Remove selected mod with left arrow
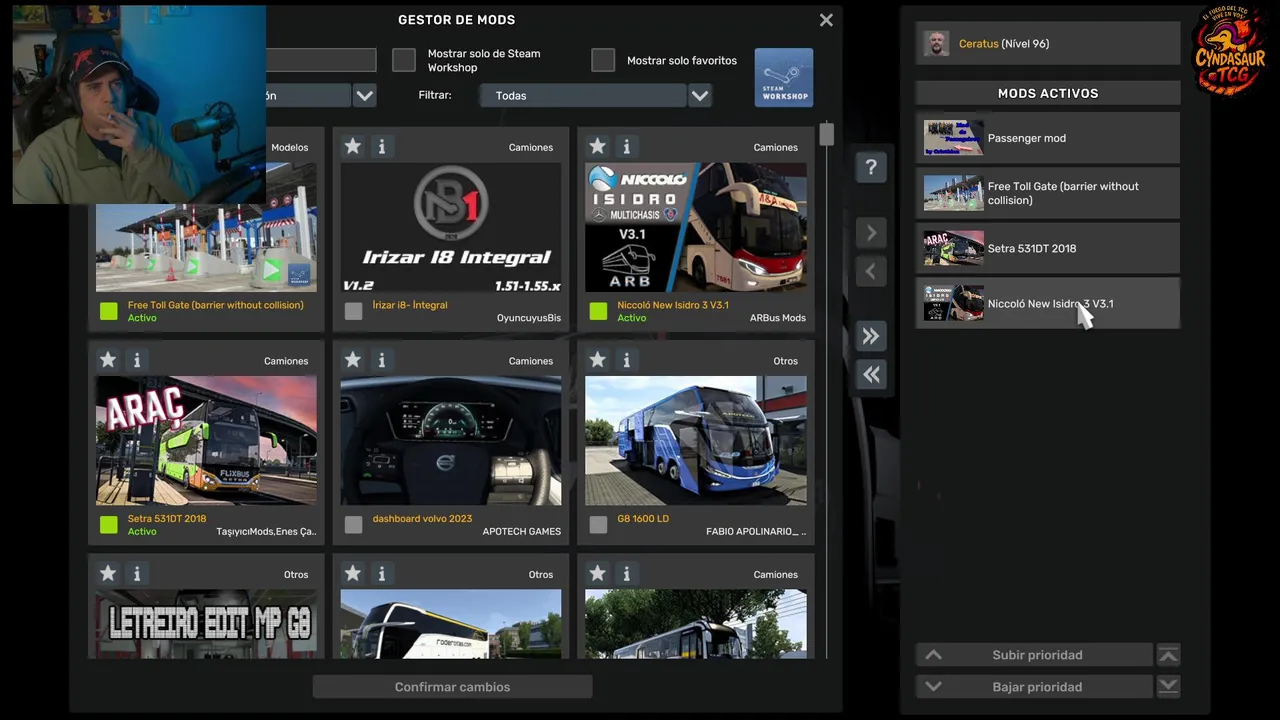The image size is (1280, 720). (x=871, y=271)
